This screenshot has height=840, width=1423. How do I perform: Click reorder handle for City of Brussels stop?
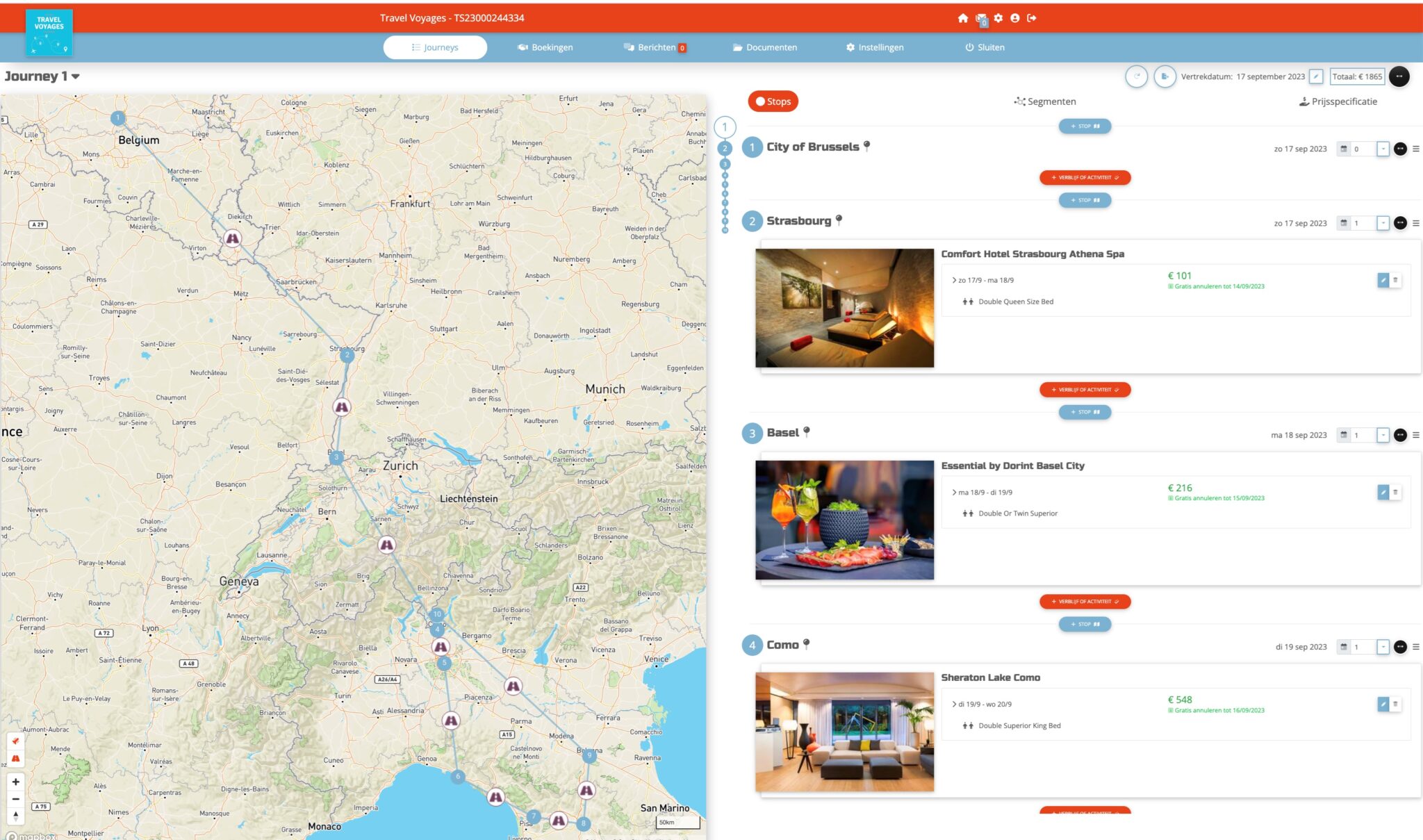click(x=1416, y=149)
